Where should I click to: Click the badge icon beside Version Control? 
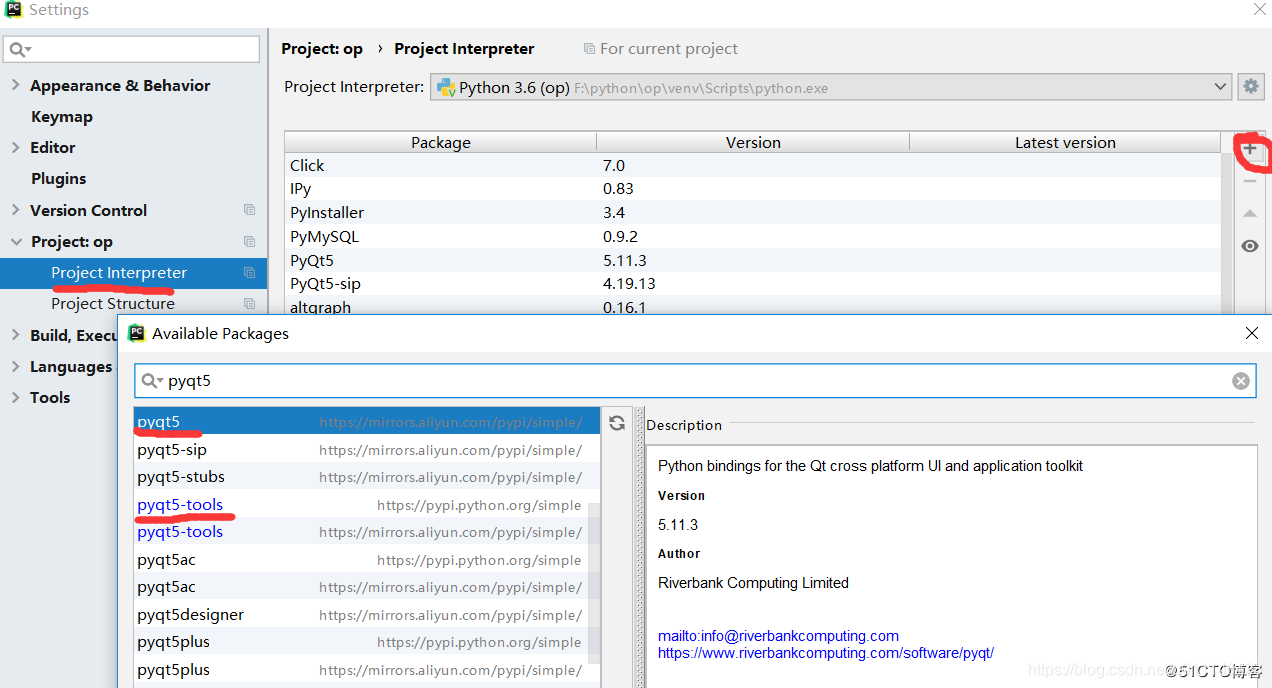click(x=248, y=210)
